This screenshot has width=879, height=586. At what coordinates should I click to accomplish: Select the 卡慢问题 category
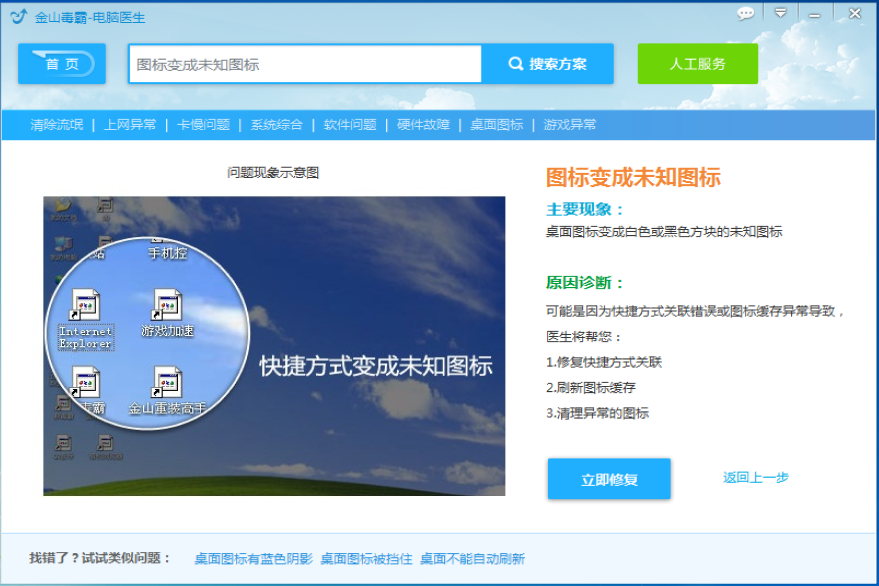coord(203,124)
